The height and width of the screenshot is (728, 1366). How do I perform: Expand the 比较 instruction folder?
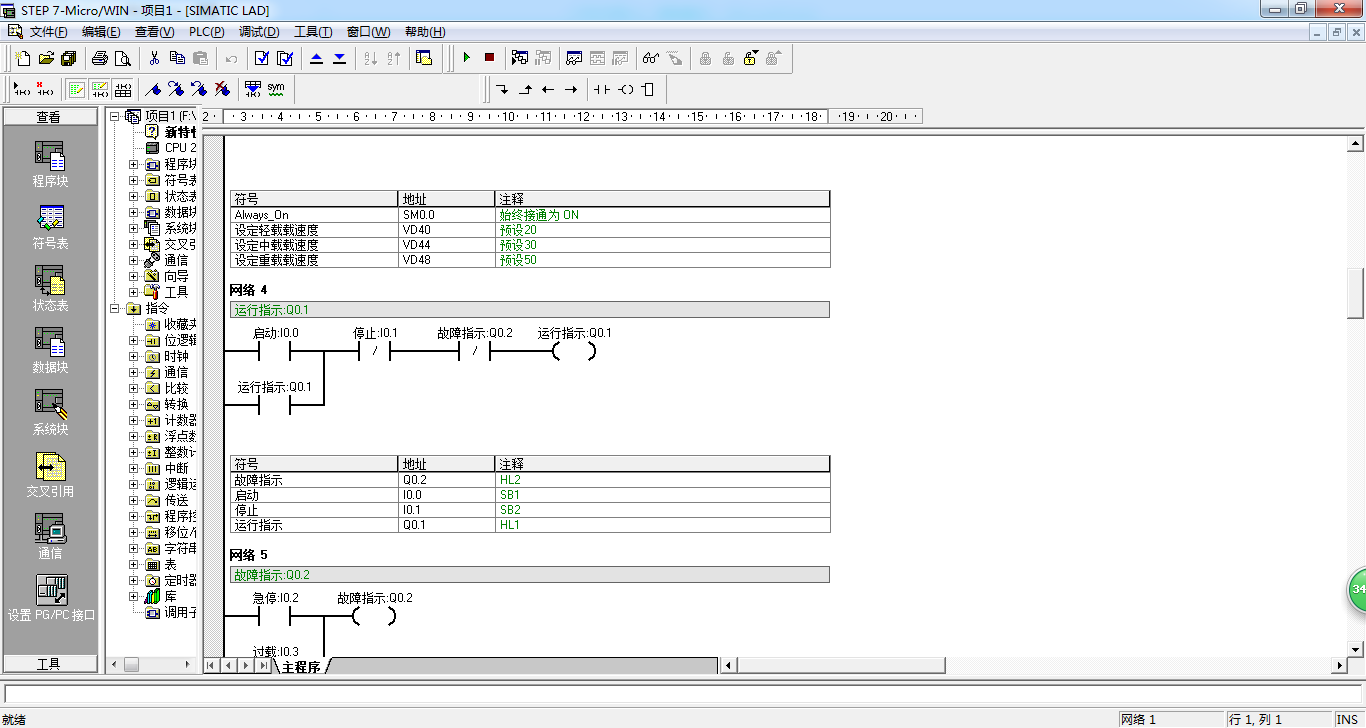point(134,388)
